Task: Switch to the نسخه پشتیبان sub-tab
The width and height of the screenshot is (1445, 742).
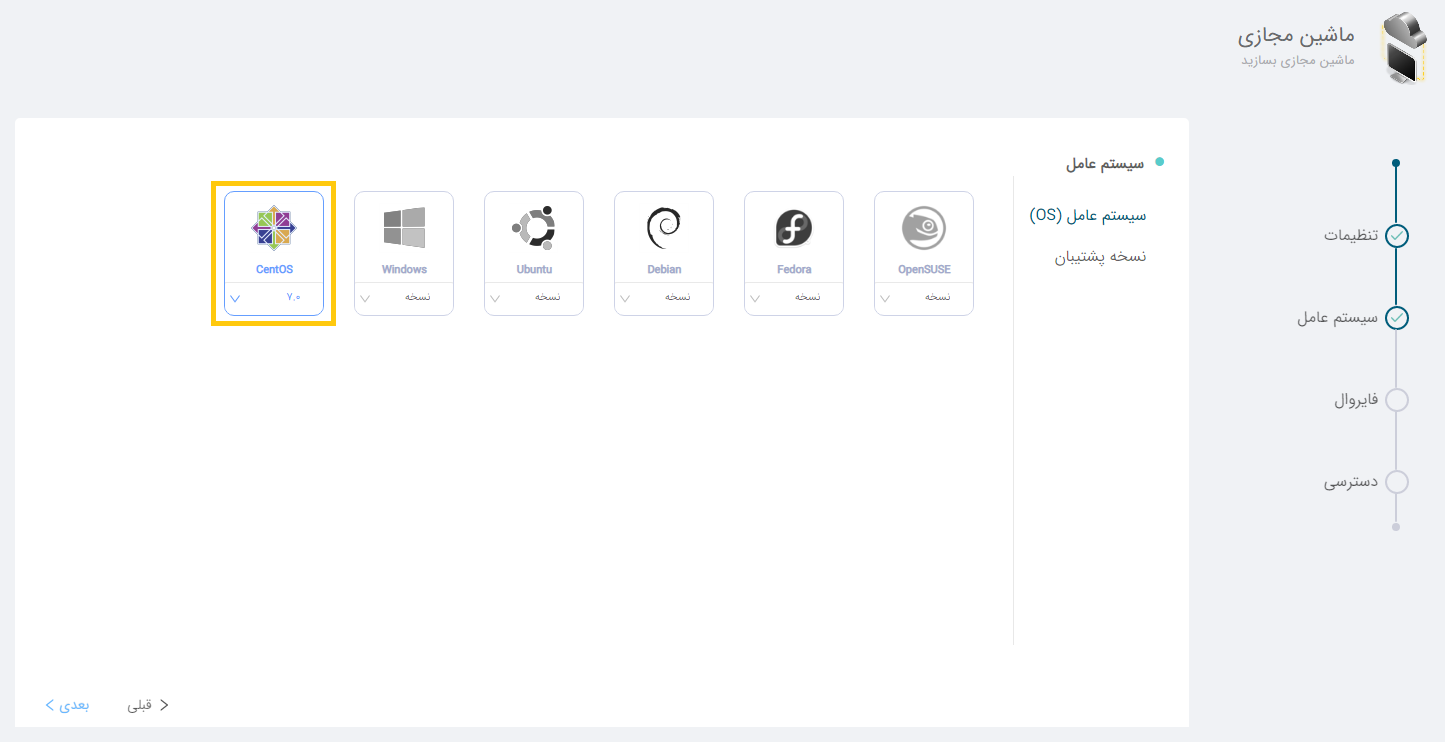Action: pos(1100,257)
